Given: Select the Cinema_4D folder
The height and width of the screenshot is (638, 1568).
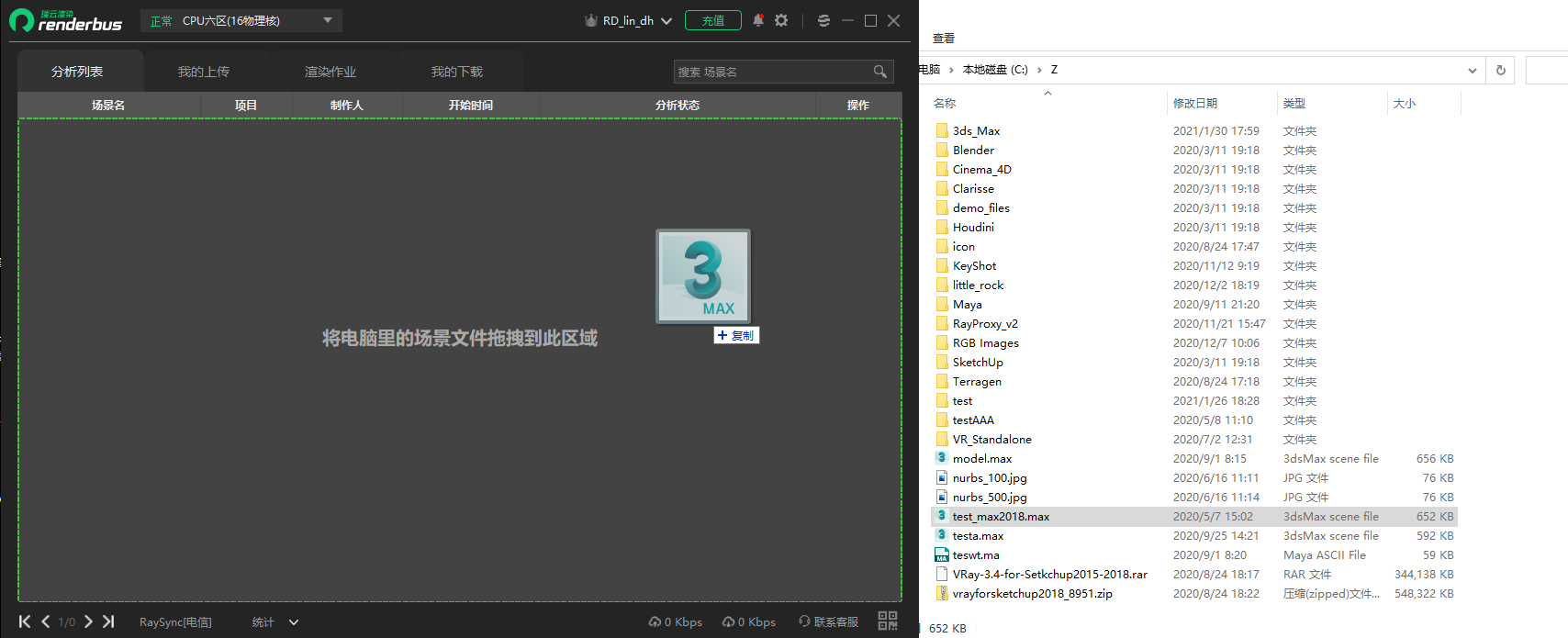Looking at the screenshot, I should click(x=982, y=169).
